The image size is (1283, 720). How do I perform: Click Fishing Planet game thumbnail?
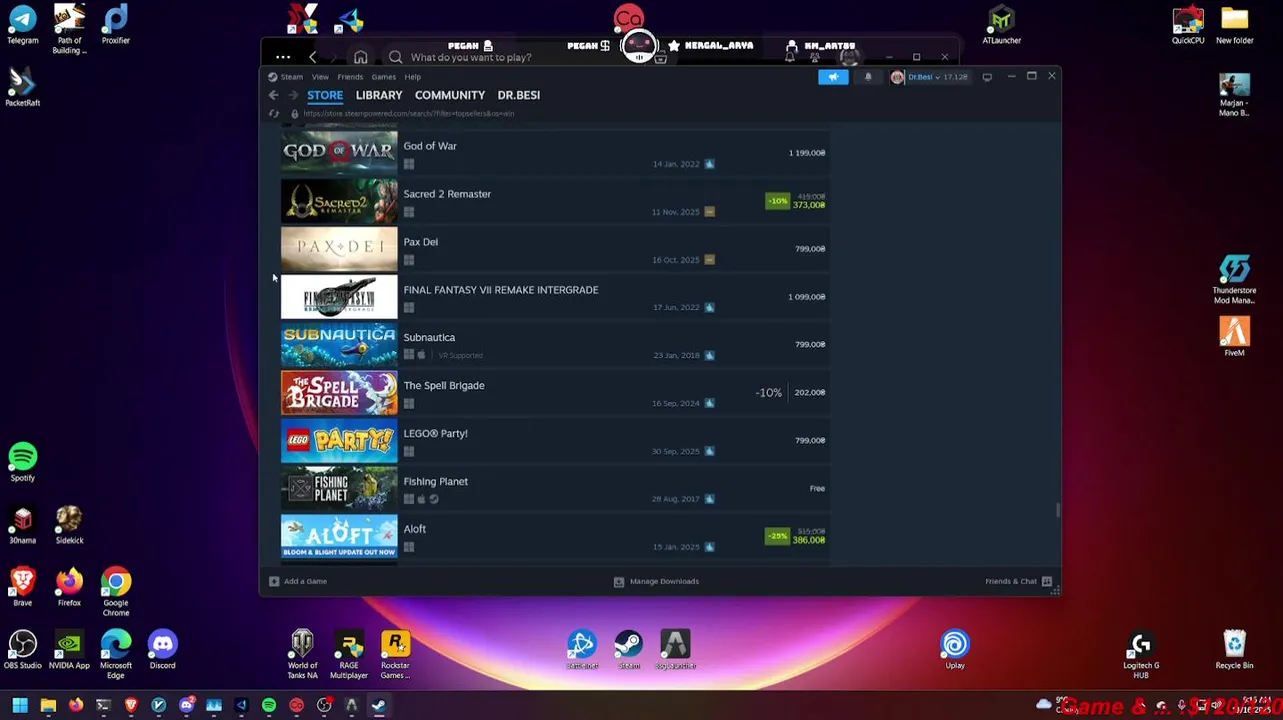339,488
